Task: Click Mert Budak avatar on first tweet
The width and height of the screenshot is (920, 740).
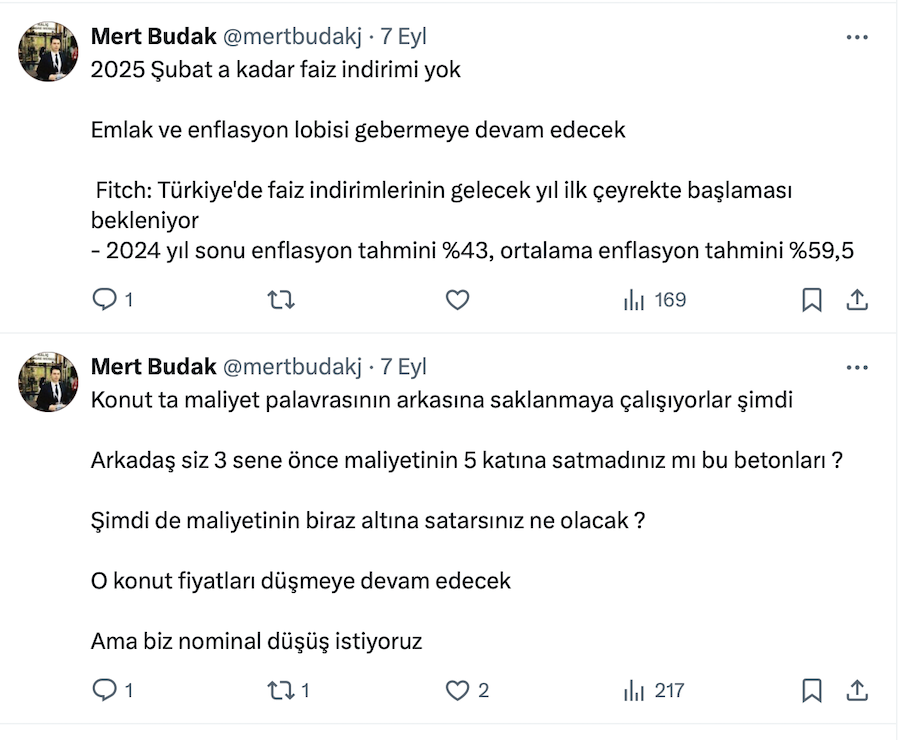Action: [49, 53]
